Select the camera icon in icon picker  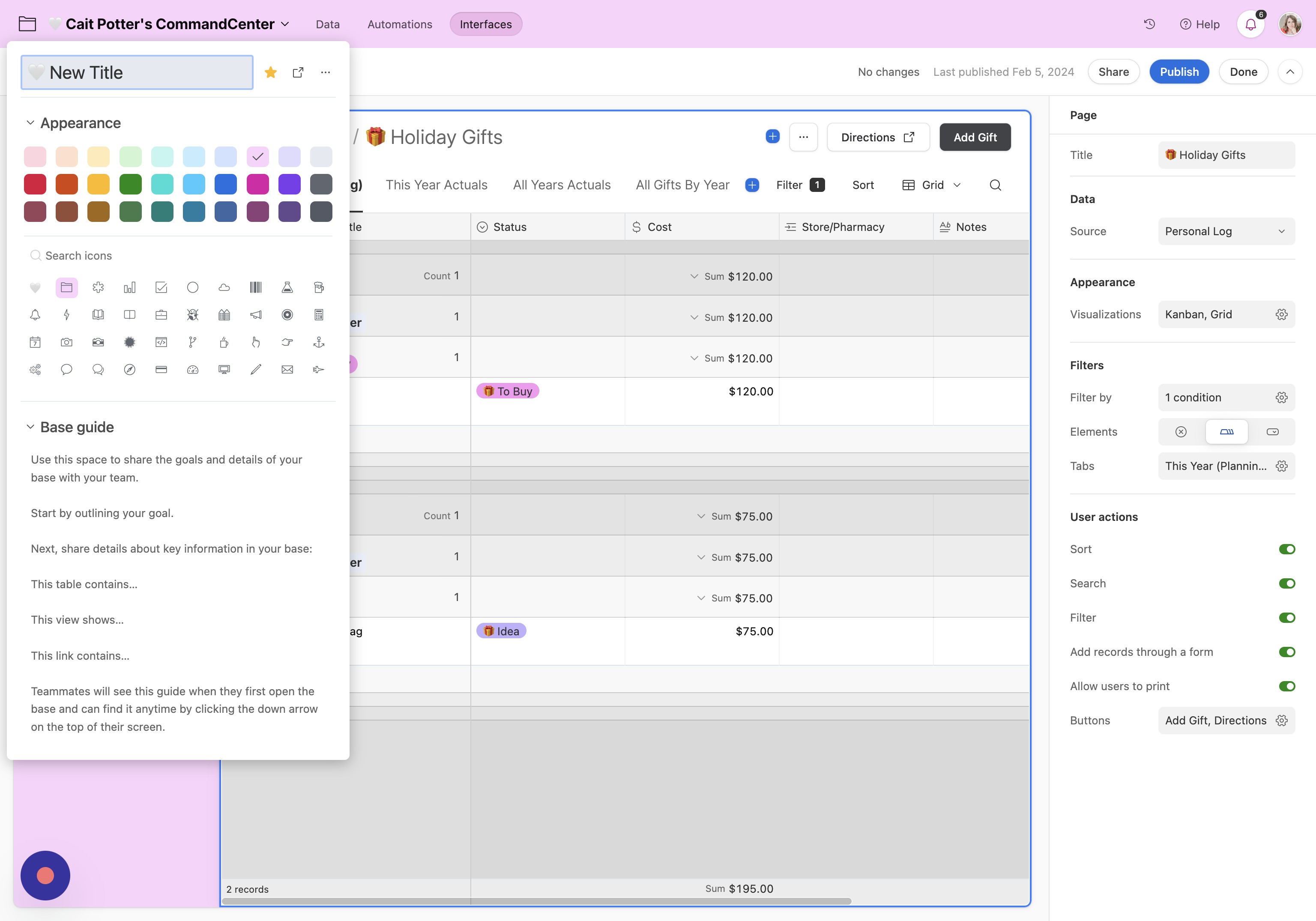pyautogui.click(x=66, y=342)
